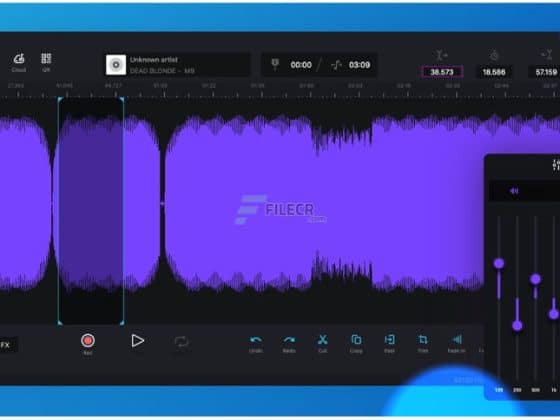Viewport: 560px width, 420px height.
Task: Click the album art thumbnail for Unknown artist
Action: click(x=116, y=65)
